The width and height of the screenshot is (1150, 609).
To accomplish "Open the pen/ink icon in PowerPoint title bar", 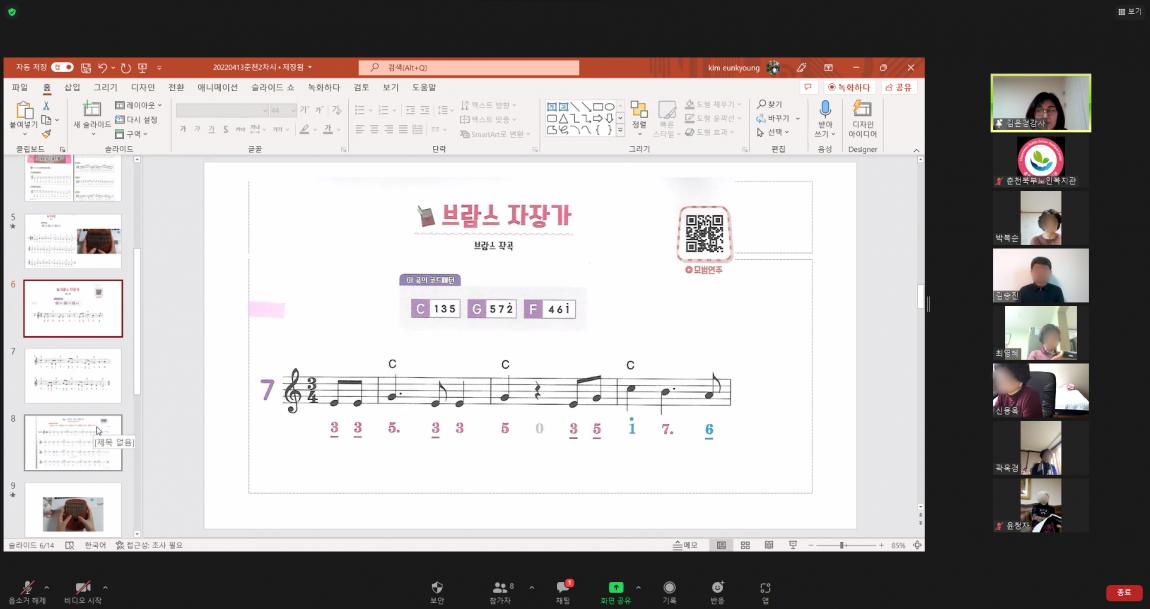I will click(801, 68).
